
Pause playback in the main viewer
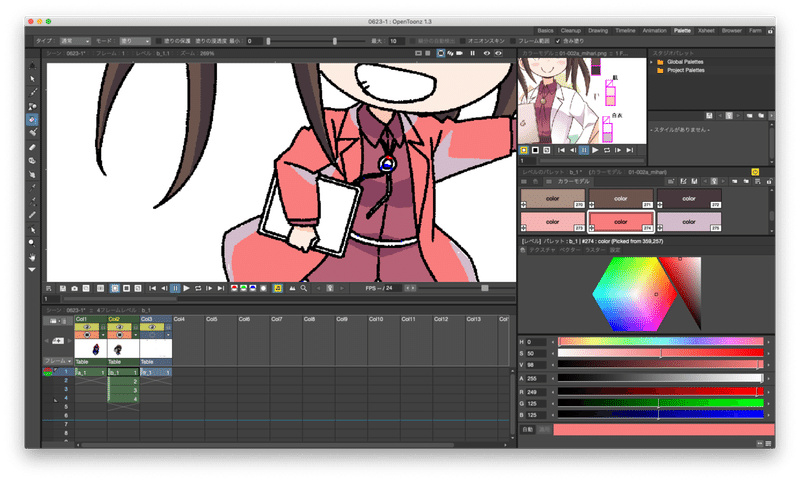pos(175,289)
